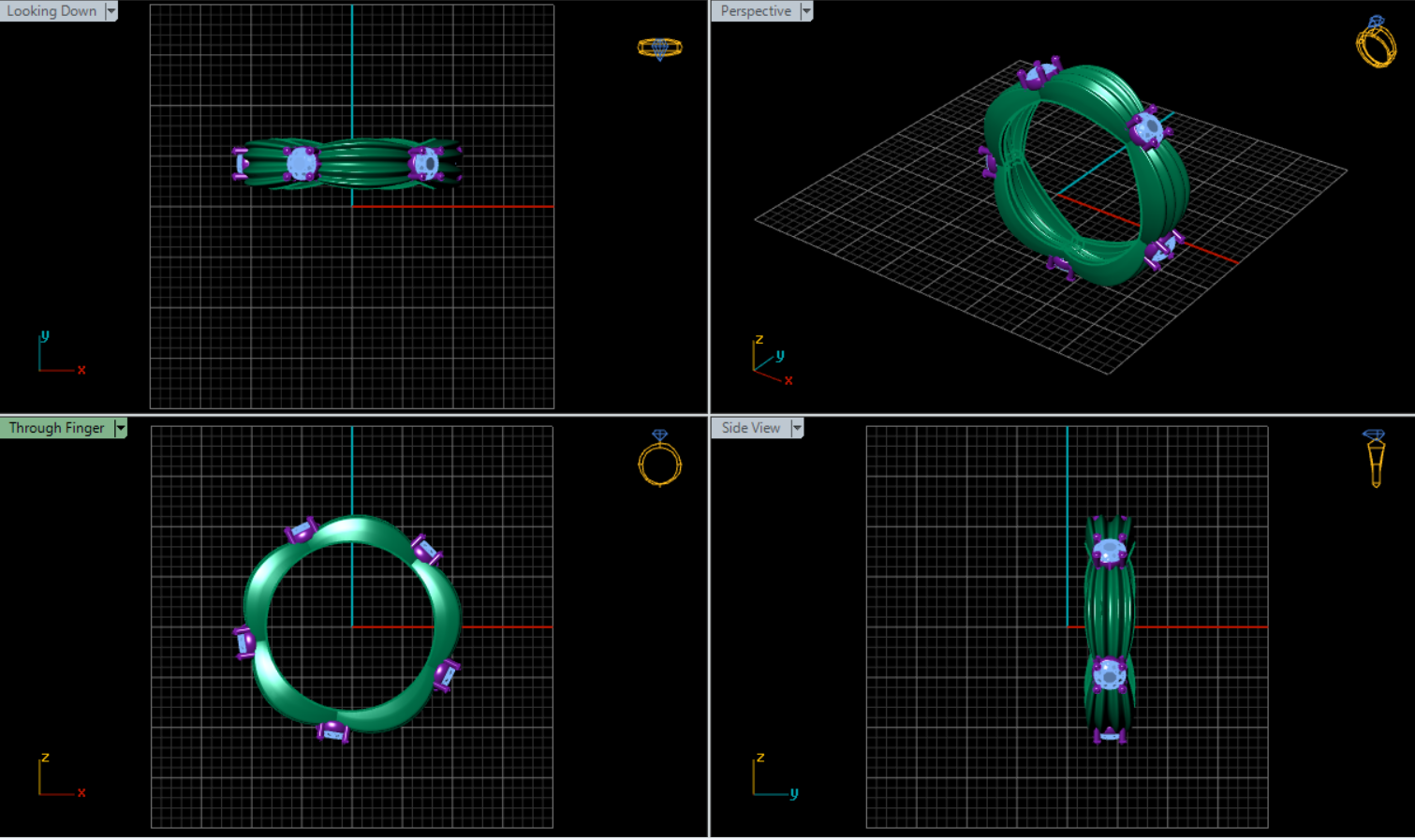Expand the Side View dropdown arrow
The image size is (1415, 840).
click(797, 428)
